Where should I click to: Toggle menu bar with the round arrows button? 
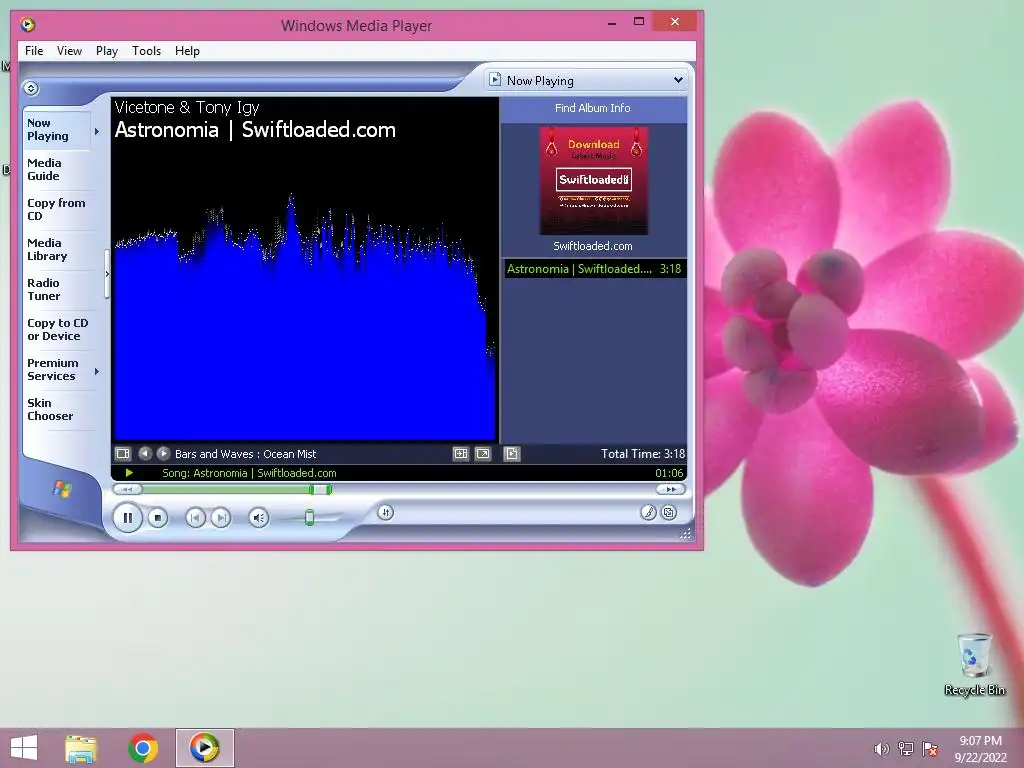click(31, 88)
